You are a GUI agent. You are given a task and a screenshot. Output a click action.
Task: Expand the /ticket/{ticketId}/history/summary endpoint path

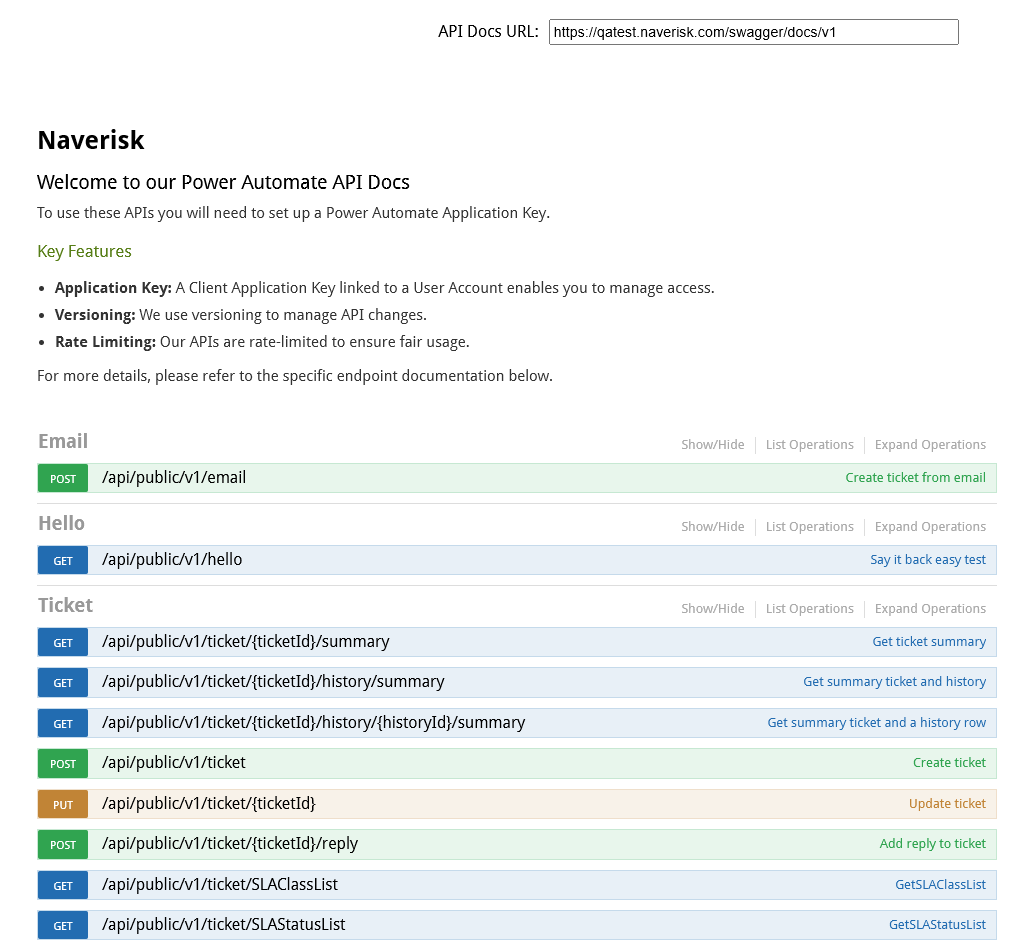pyautogui.click(x=273, y=682)
